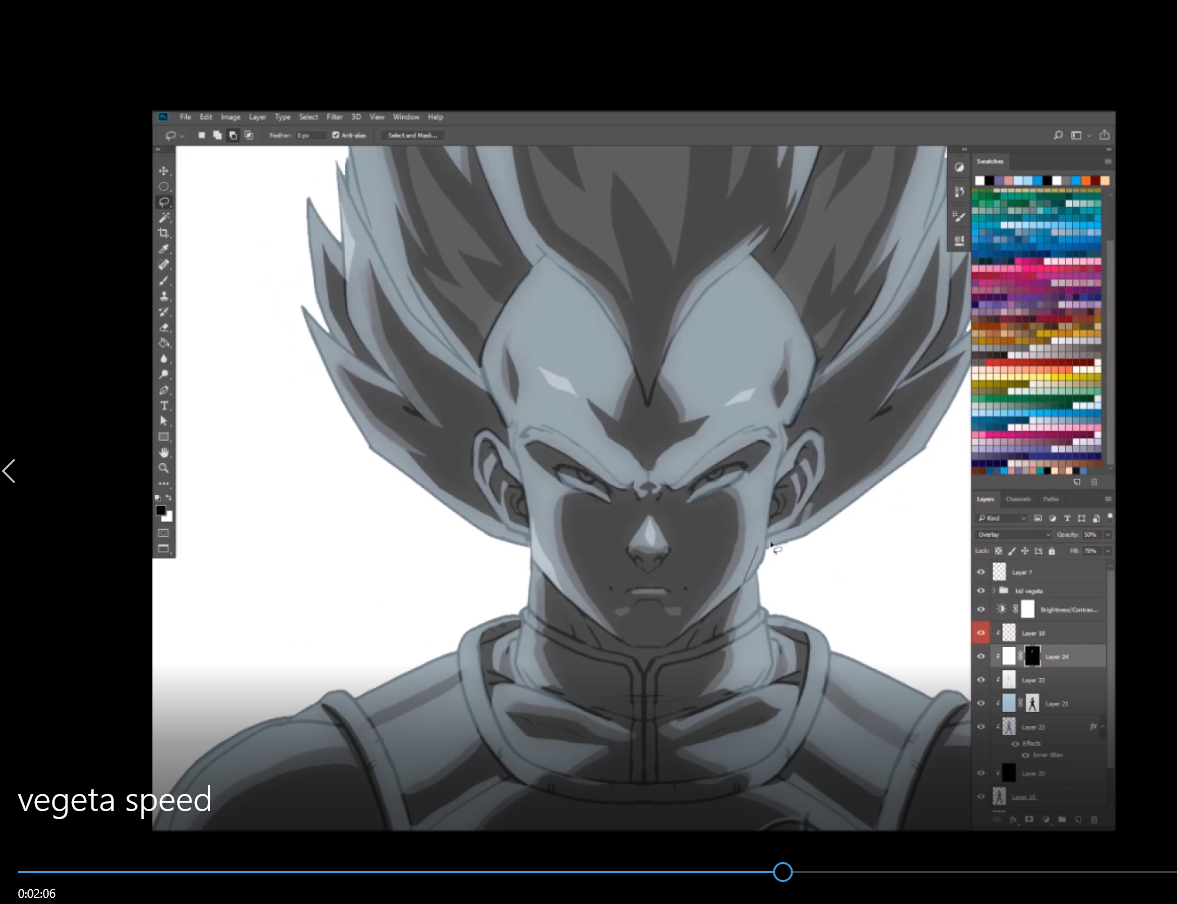
Task: Activate the Horizontal Type tool
Action: pyautogui.click(x=164, y=405)
